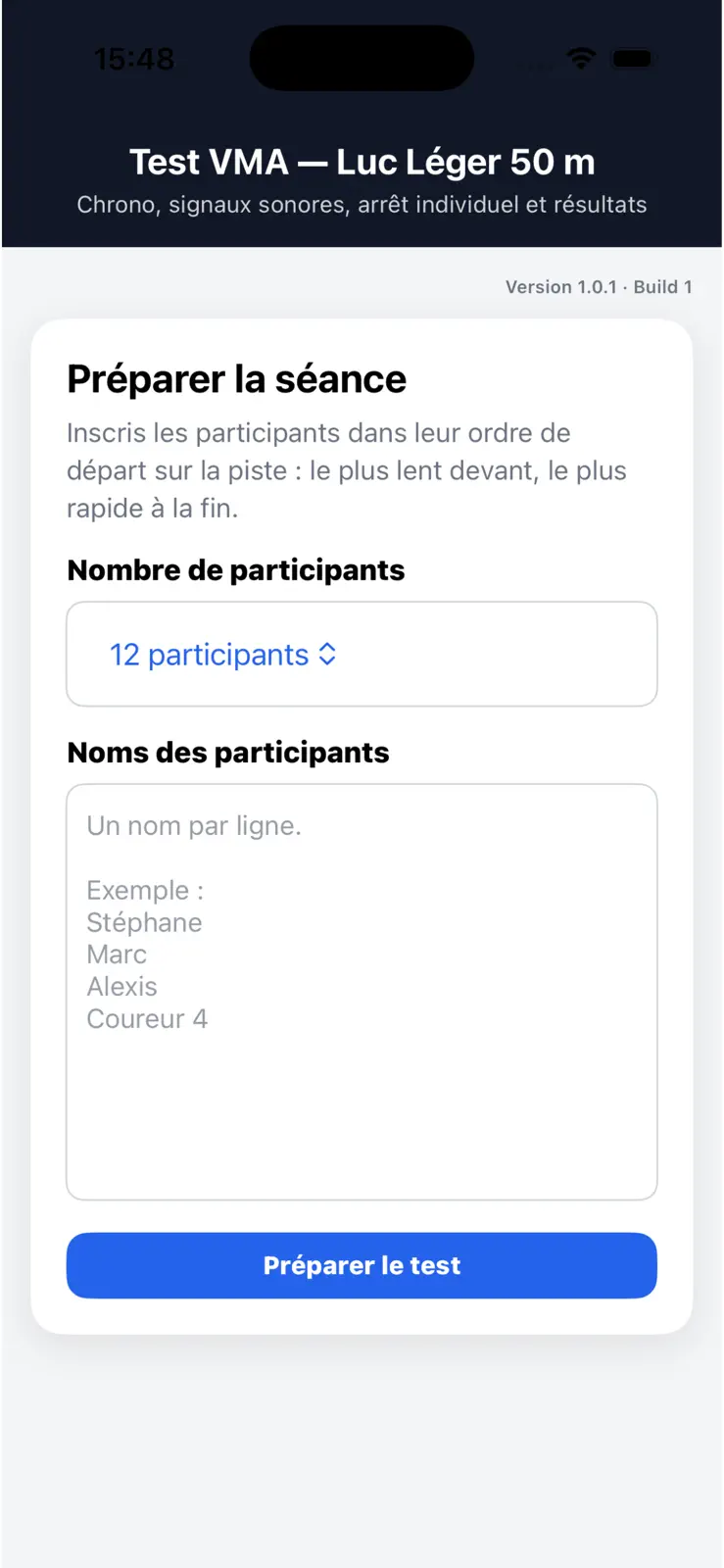The image size is (724, 1568).
Task: Tap the Noms des participants label
Action: tap(227, 753)
